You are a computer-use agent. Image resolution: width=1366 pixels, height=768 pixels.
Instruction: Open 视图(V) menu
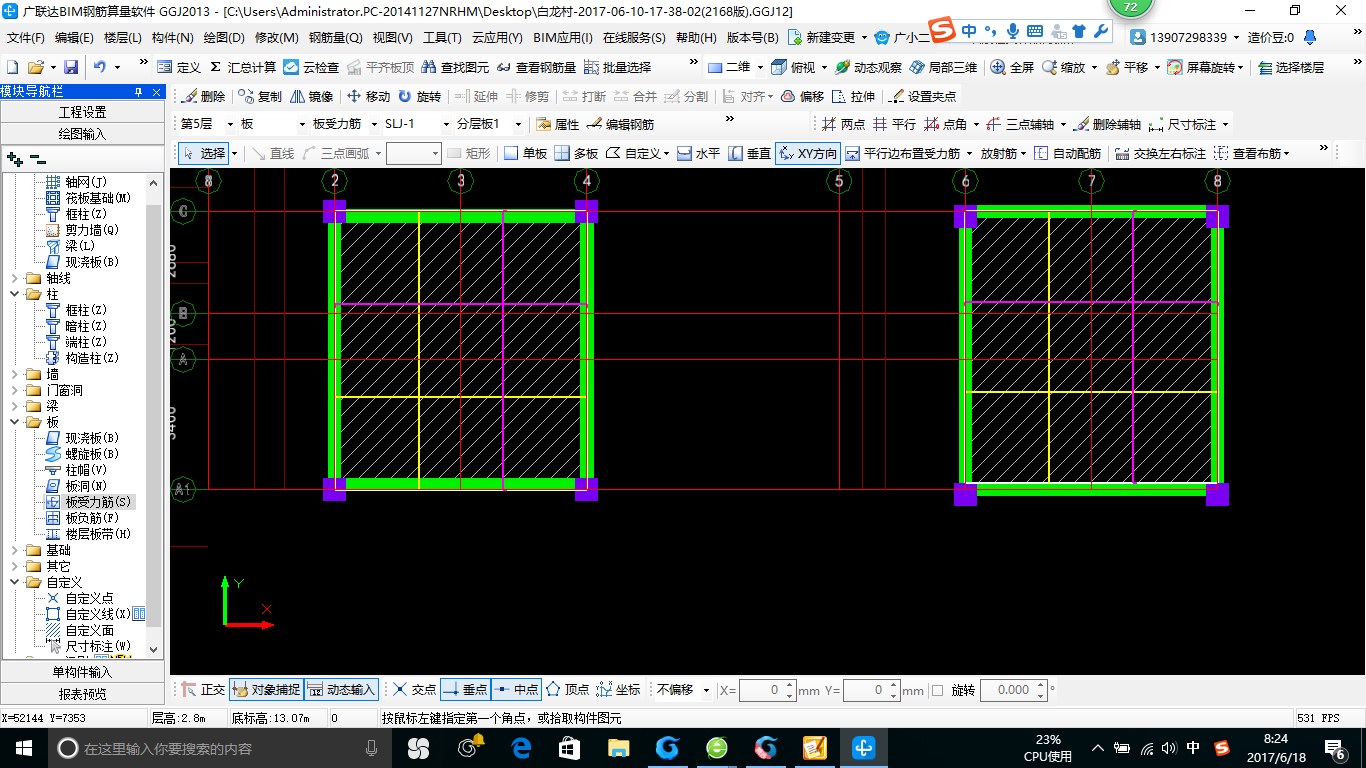click(x=392, y=38)
